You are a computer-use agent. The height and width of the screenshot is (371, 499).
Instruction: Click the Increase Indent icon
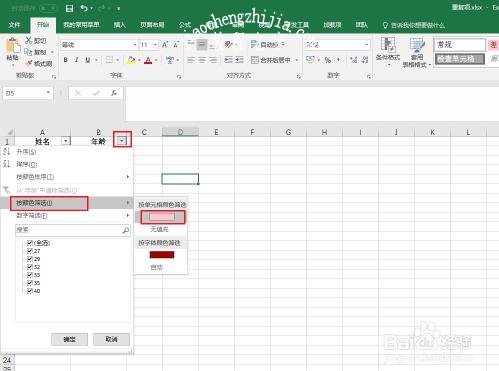point(239,60)
